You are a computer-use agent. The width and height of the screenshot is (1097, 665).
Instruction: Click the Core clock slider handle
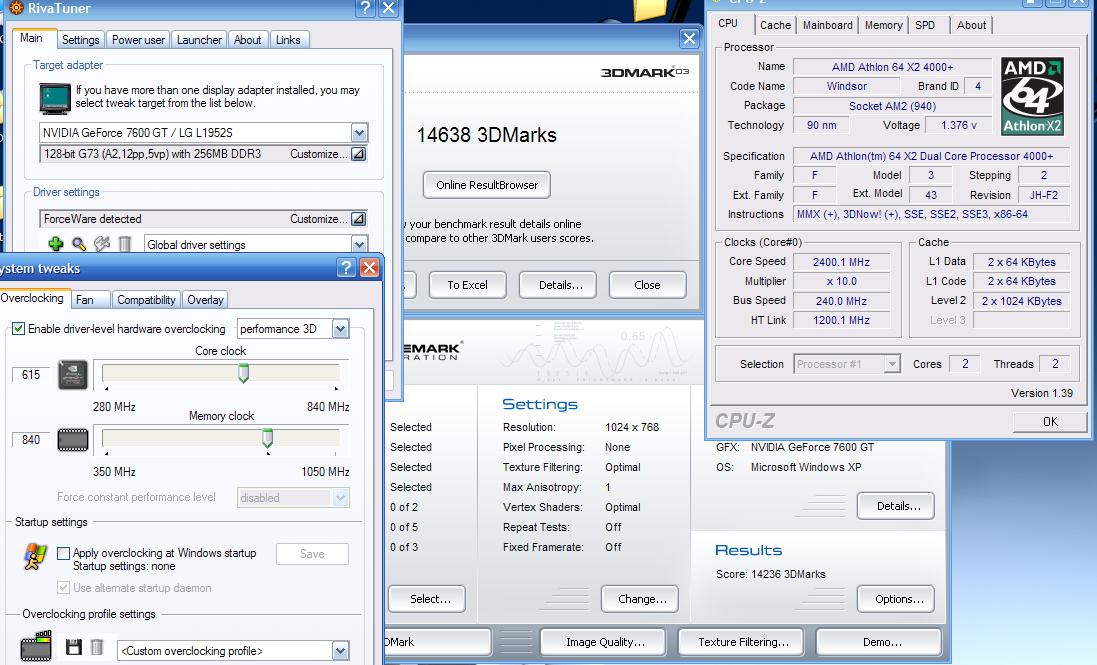(x=243, y=373)
